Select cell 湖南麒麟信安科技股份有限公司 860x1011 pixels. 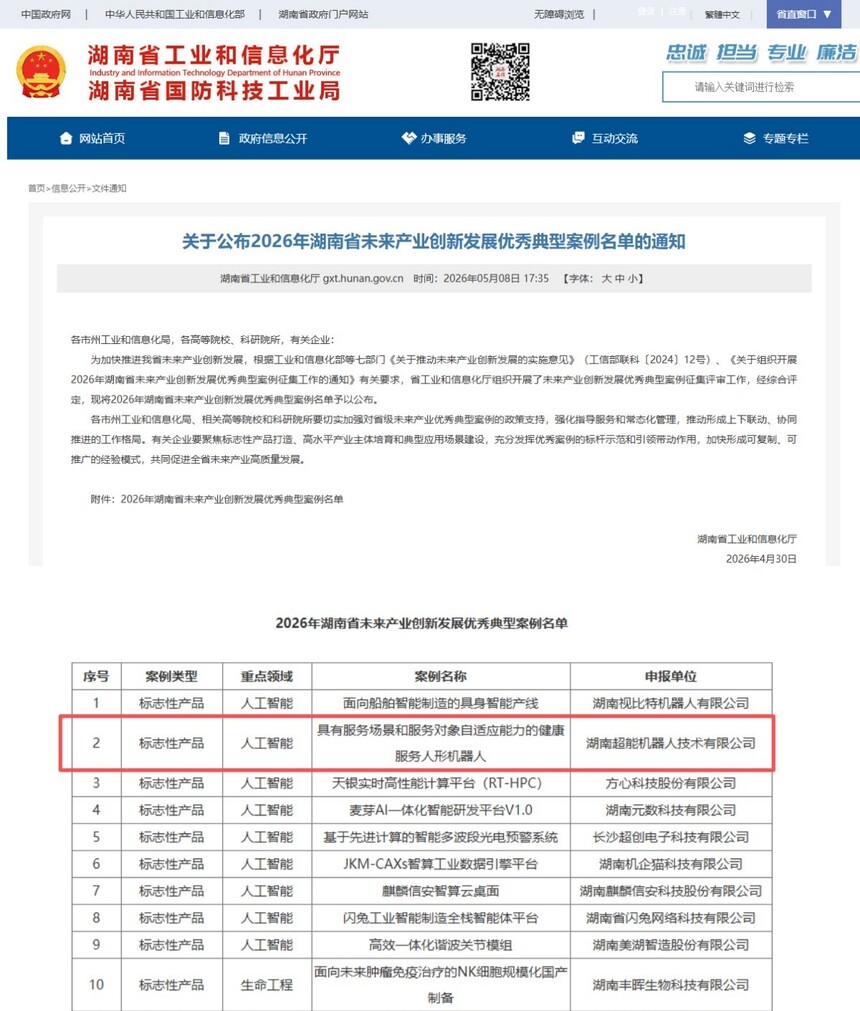pos(670,891)
